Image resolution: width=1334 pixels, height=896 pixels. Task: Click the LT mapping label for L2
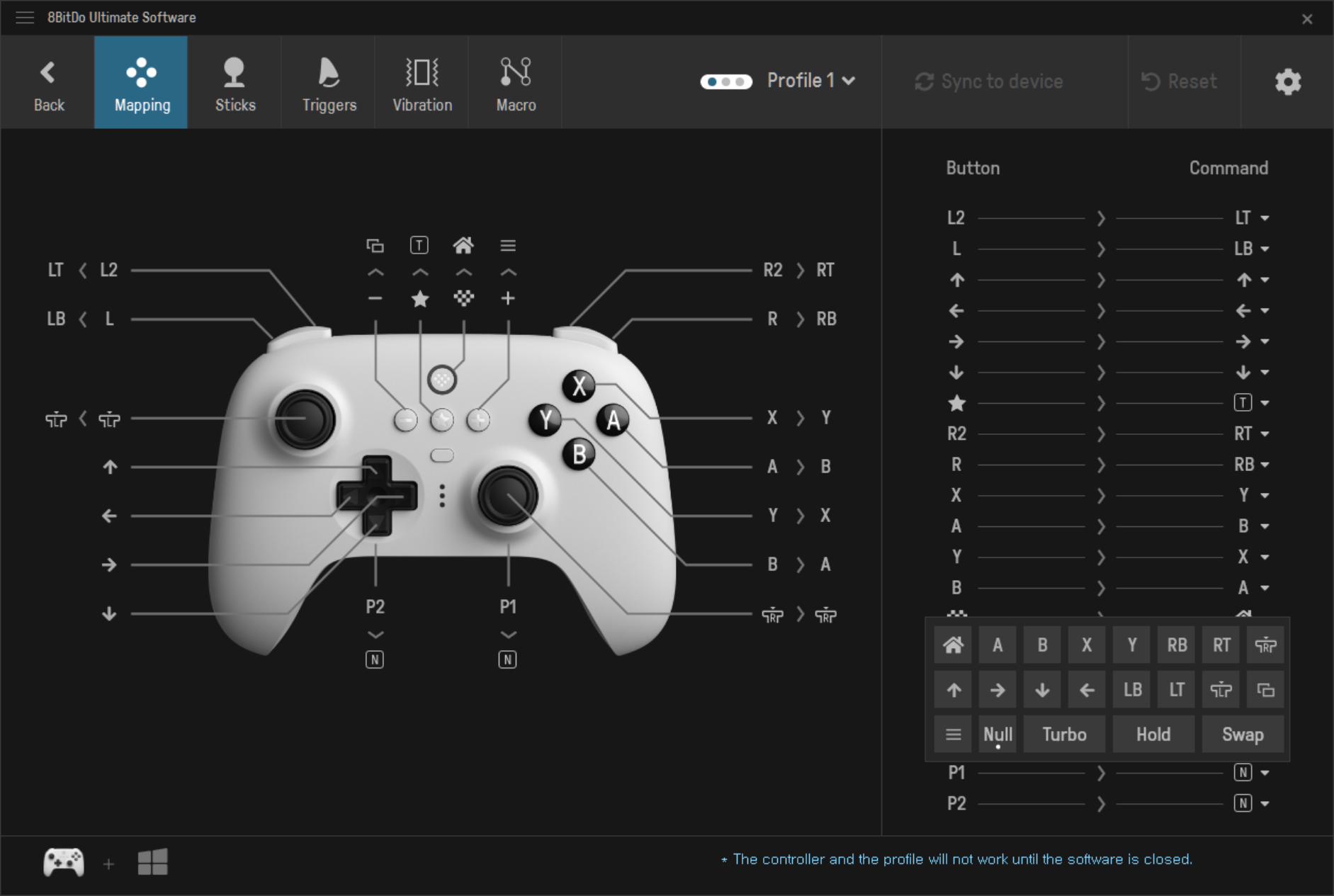55,271
